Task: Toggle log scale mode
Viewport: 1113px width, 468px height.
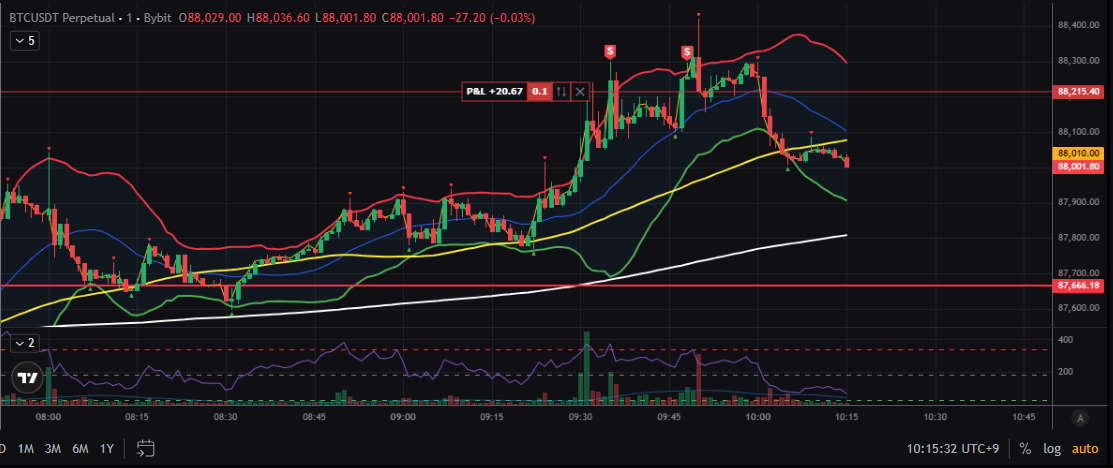Action: [1052, 448]
